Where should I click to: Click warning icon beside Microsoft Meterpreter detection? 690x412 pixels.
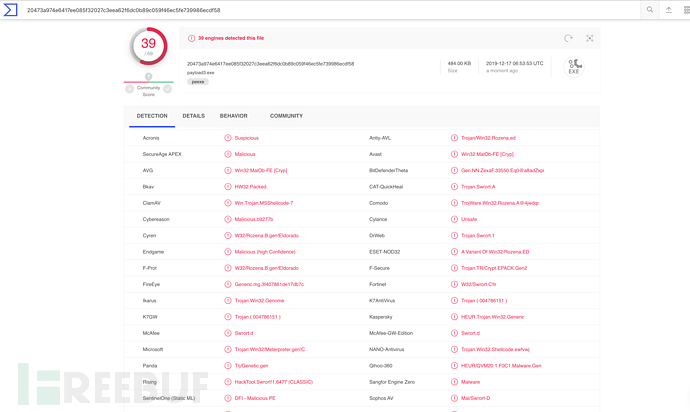[228, 349]
